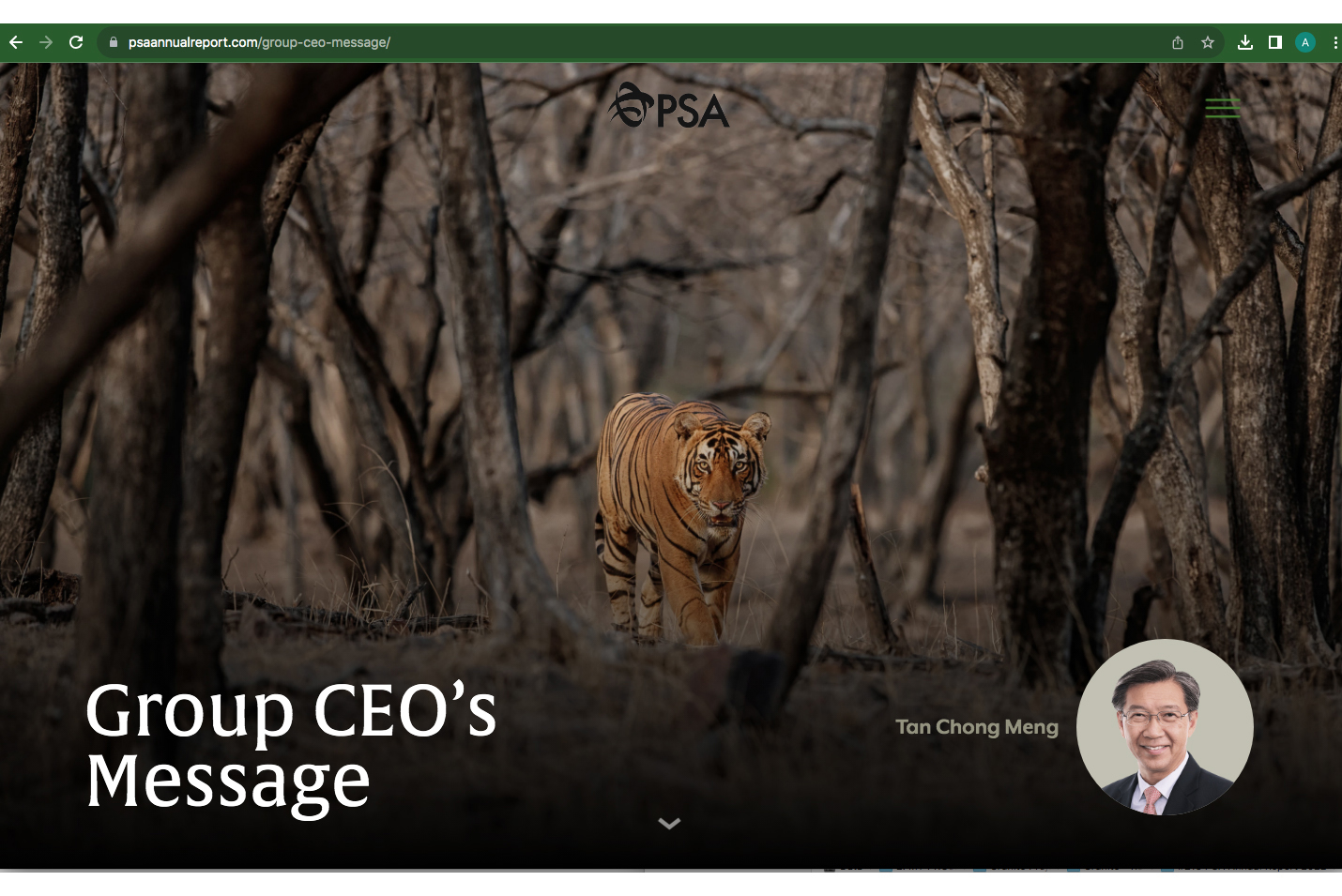View site info via the lock icon

pyautogui.click(x=114, y=42)
